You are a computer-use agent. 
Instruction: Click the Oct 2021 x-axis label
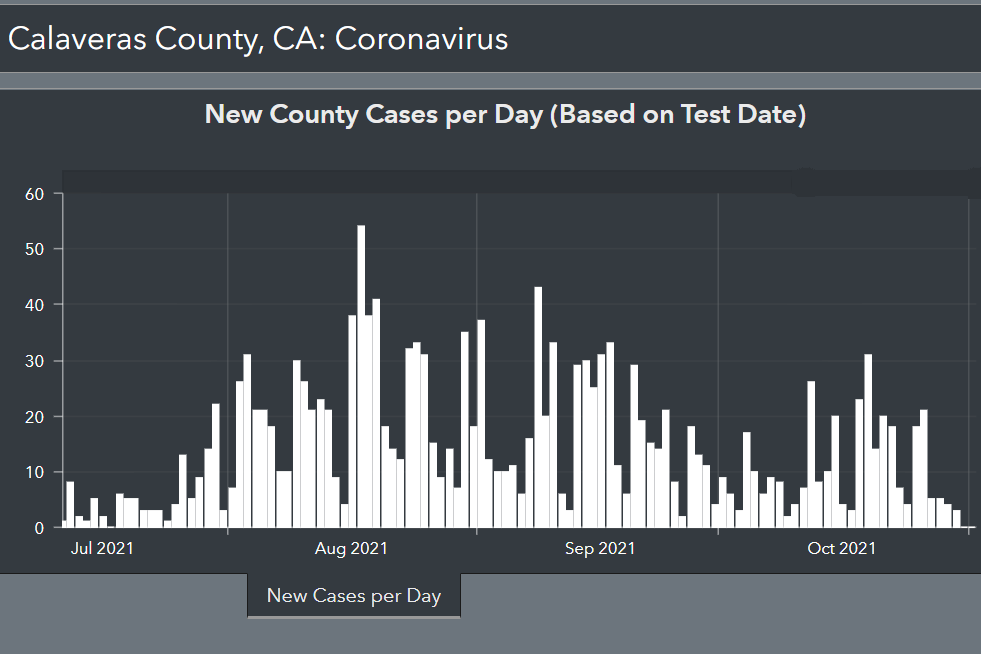click(842, 548)
